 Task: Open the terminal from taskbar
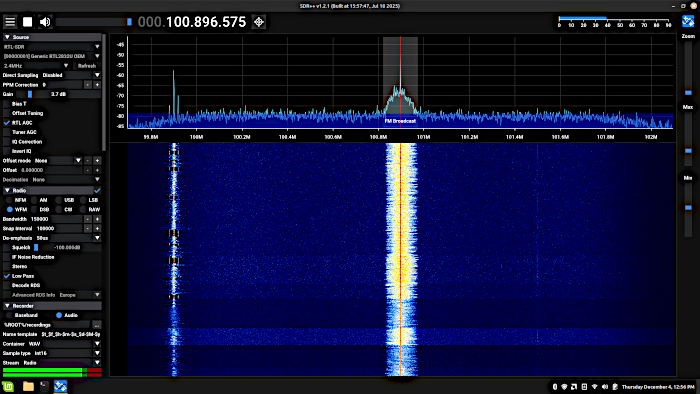[x=44, y=386]
